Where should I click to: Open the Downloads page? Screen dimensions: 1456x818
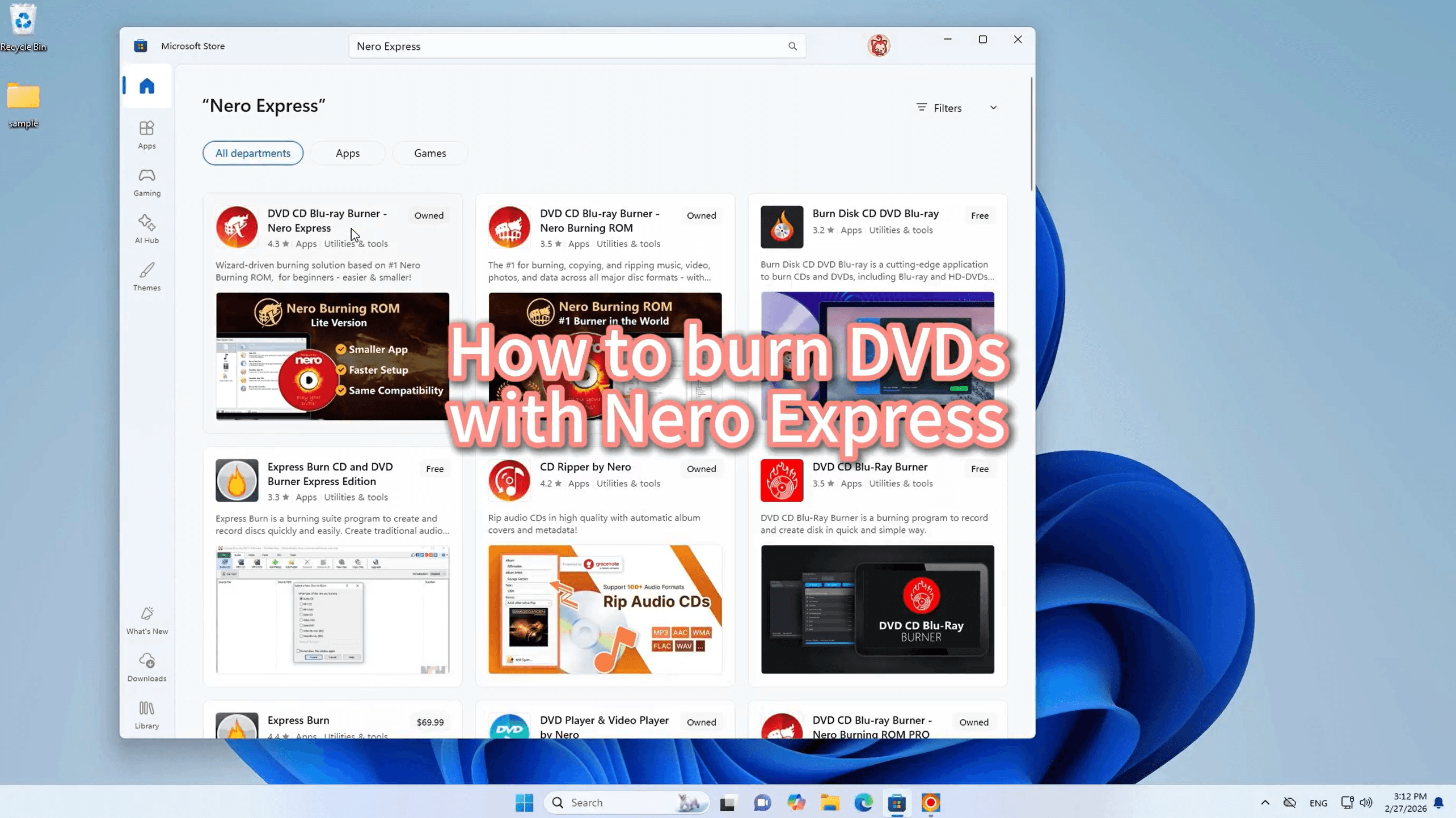[146, 667]
